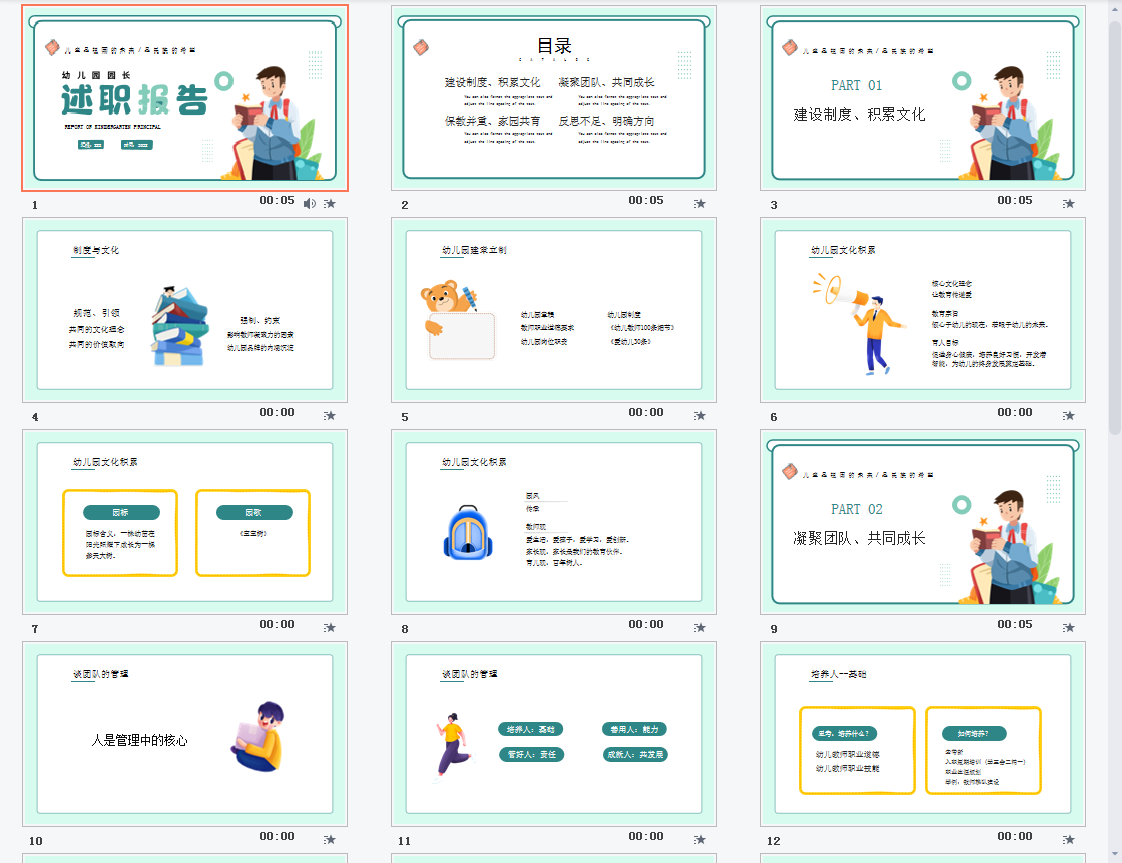Select slide 10 人是管理中的核心 thumbnail
Viewport: 1122px width, 863px height.
pyautogui.click(x=185, y=733)
